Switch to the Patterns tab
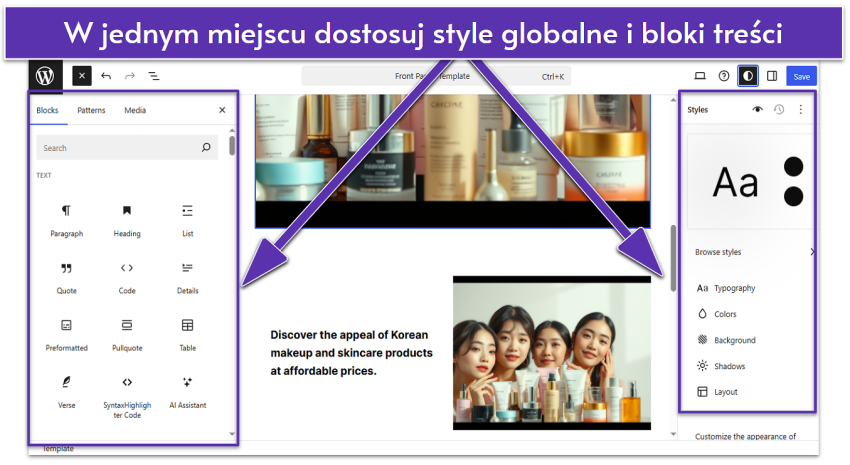Image resolution: width=850 pixels, height=465 pixels. point(91,110)
